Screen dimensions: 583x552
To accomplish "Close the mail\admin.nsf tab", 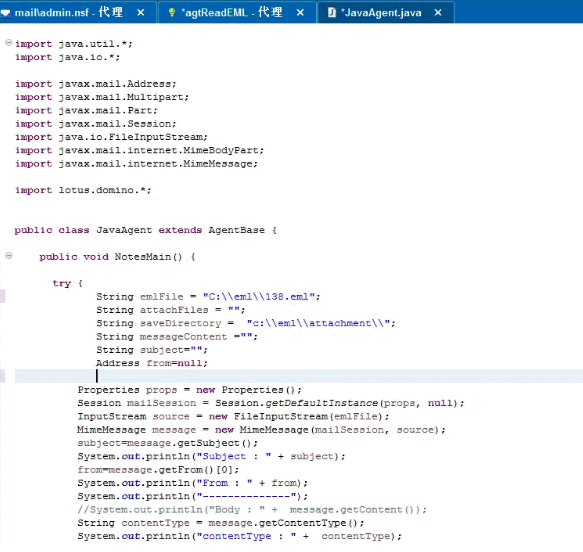I will click(141, 13).
